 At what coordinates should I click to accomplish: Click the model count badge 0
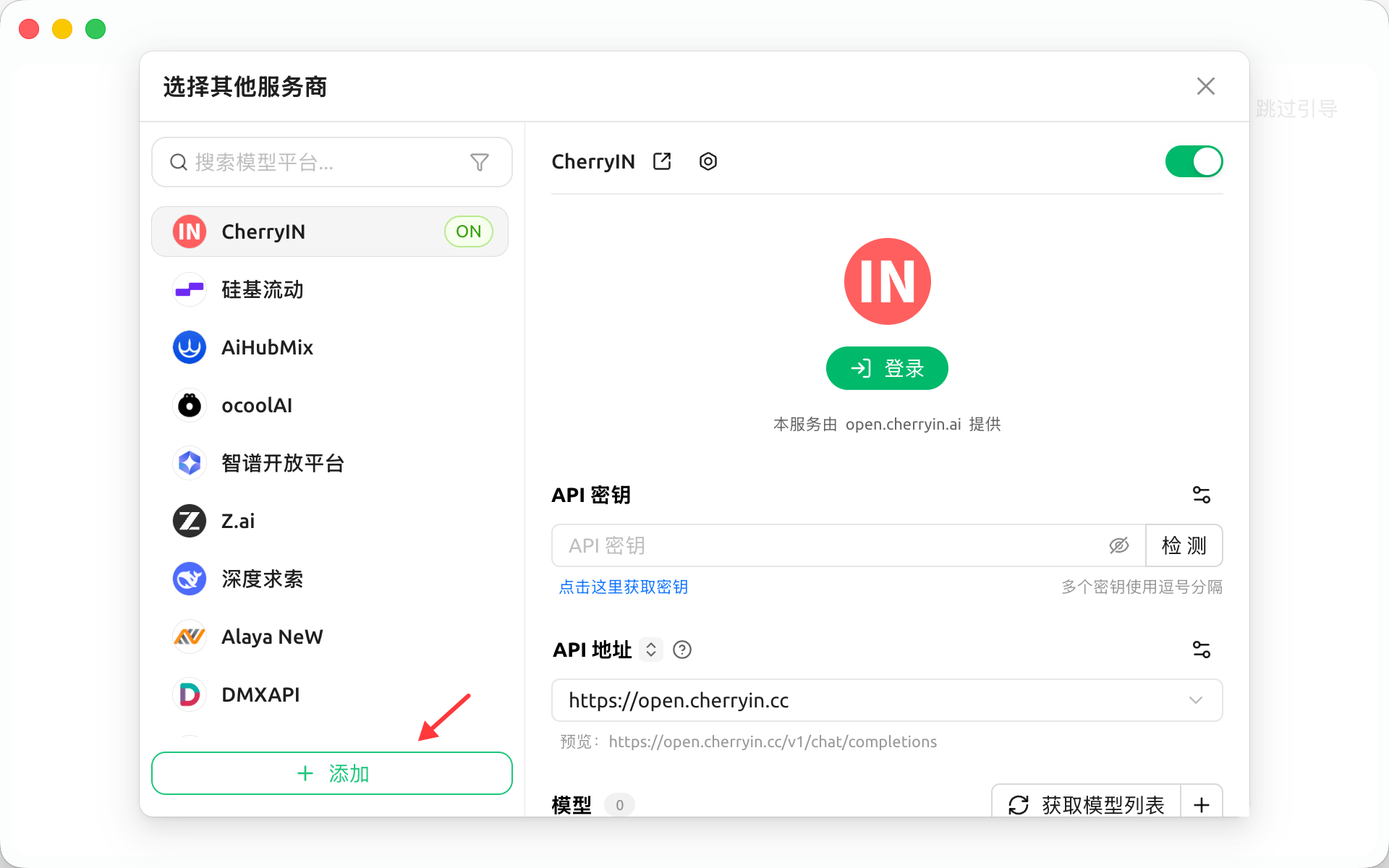[x=619, y=805]
